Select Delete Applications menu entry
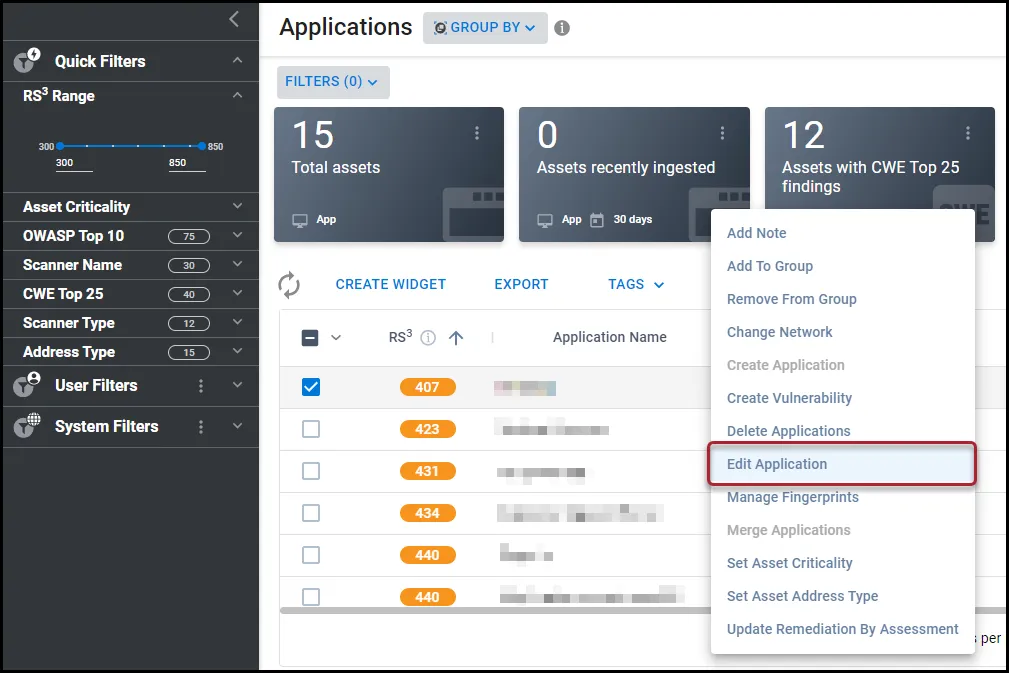Screen dimensions: 1009x673 [x=842, y=431]
